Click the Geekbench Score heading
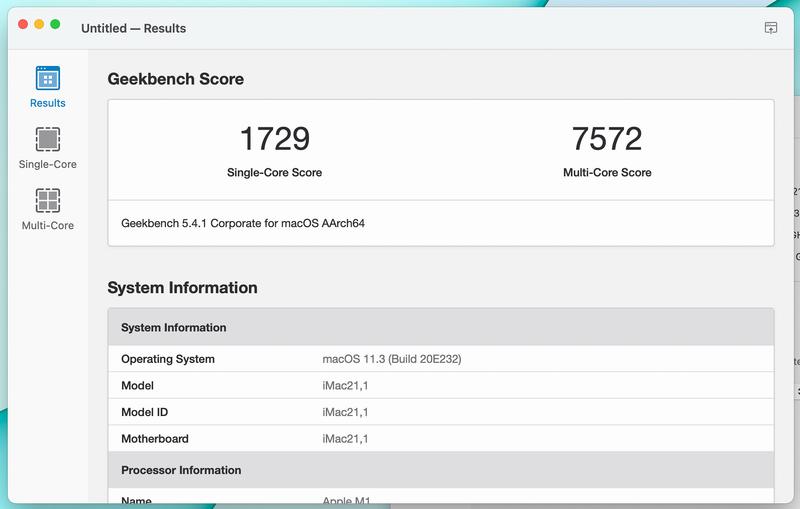800x509 pixels. coord(175,79)
